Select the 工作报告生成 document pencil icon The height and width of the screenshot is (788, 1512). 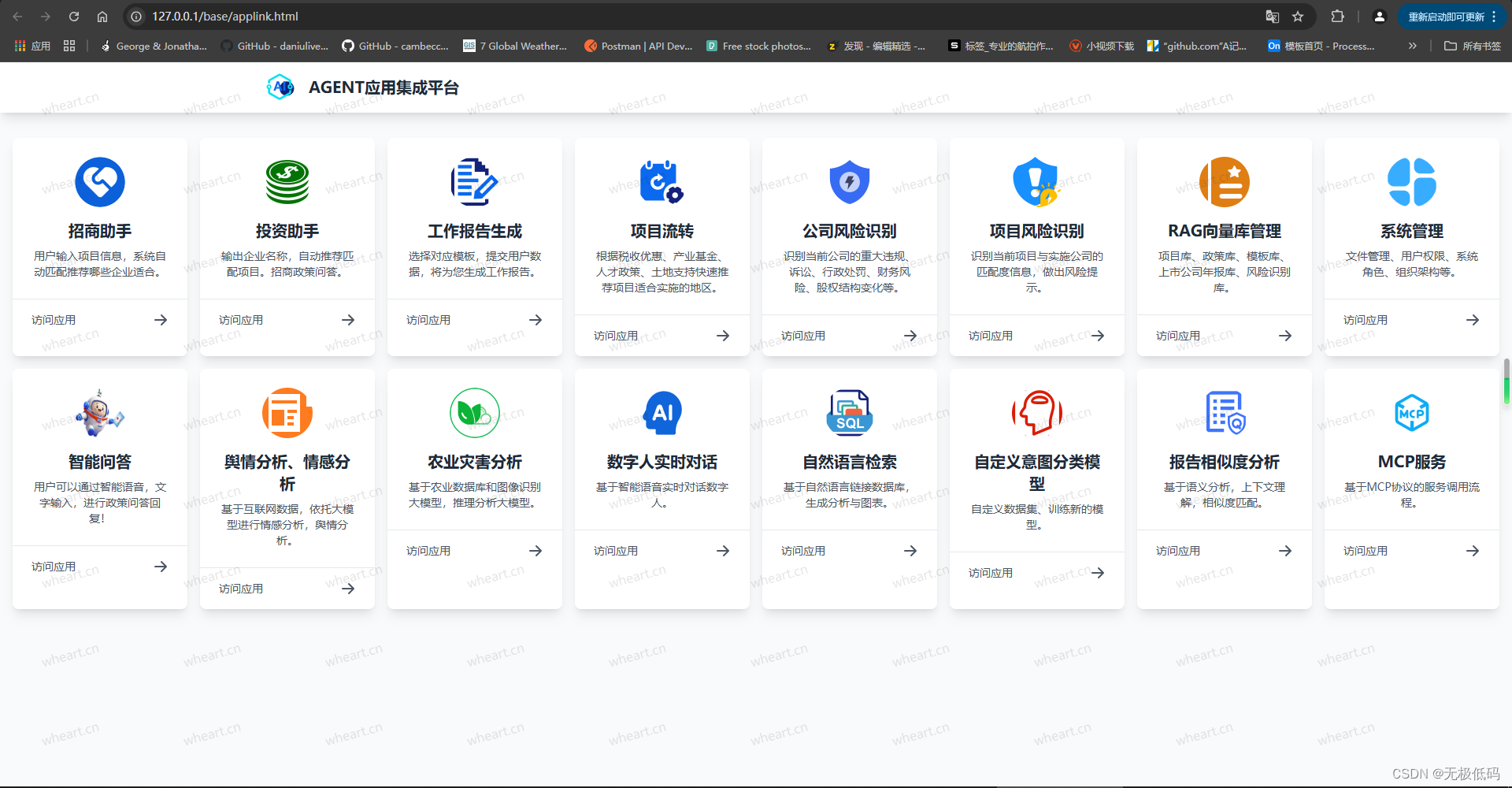tap(474, 182)
